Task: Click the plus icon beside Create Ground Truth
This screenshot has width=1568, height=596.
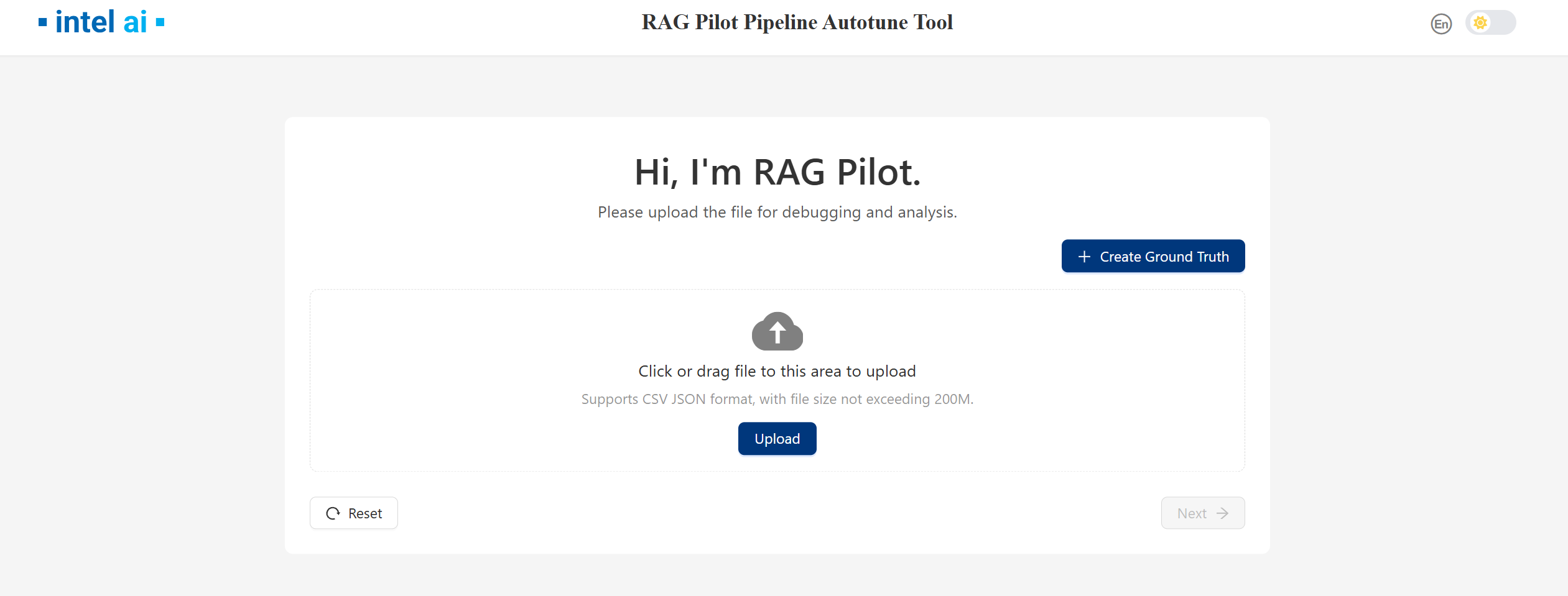Action: [x=1084, y=257]
